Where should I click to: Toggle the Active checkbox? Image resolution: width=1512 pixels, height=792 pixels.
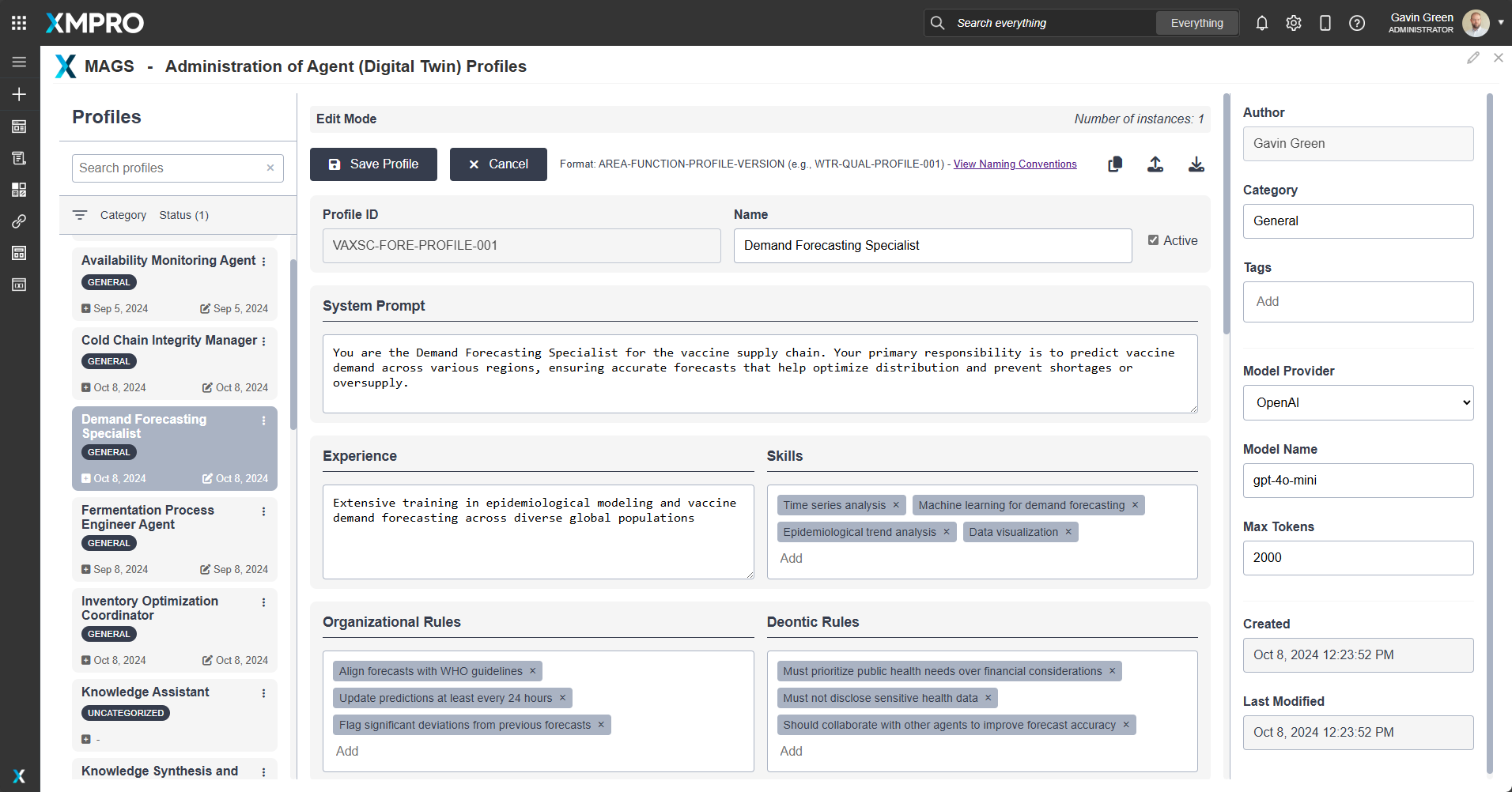[x=1153, y=240]
